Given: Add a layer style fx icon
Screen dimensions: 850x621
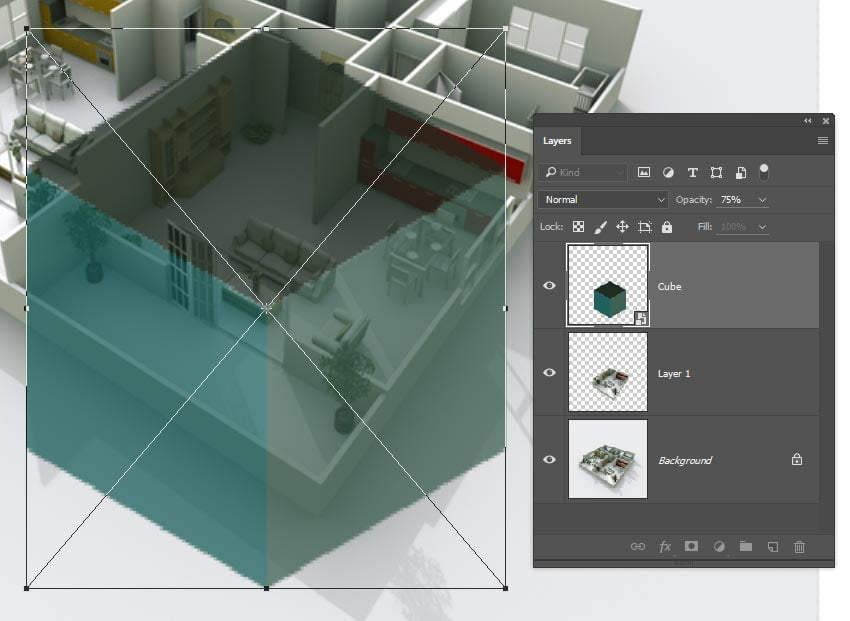Looking at the screenshot, I should pos(665,546).
